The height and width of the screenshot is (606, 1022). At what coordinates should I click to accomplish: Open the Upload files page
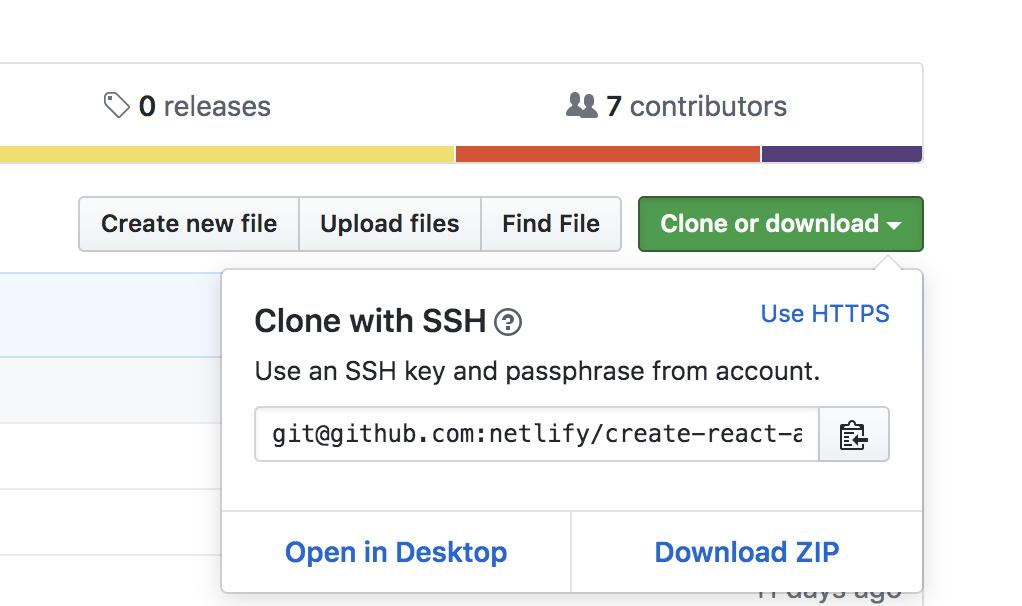click(390, 224)
